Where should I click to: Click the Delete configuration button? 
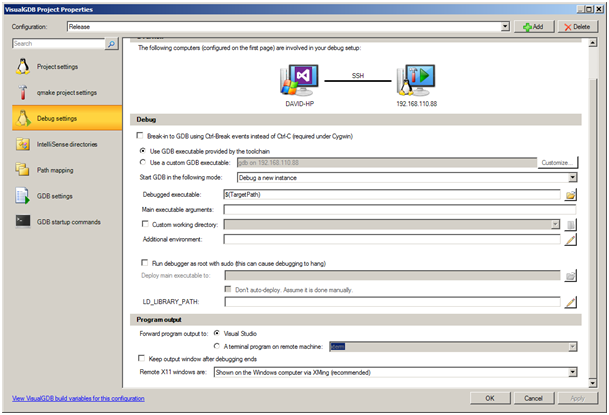tap(578, 27)
